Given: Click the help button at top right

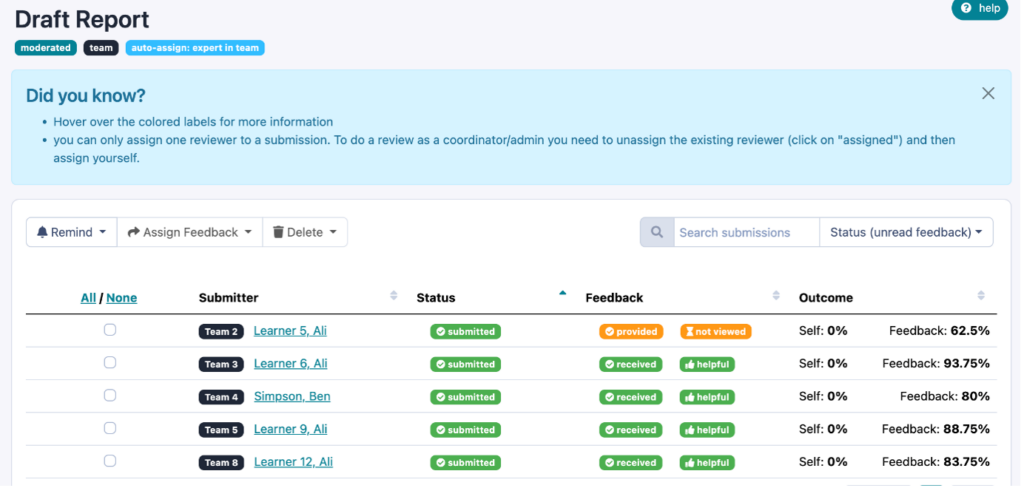Looking at the screenshot, I should coord(979,9).
